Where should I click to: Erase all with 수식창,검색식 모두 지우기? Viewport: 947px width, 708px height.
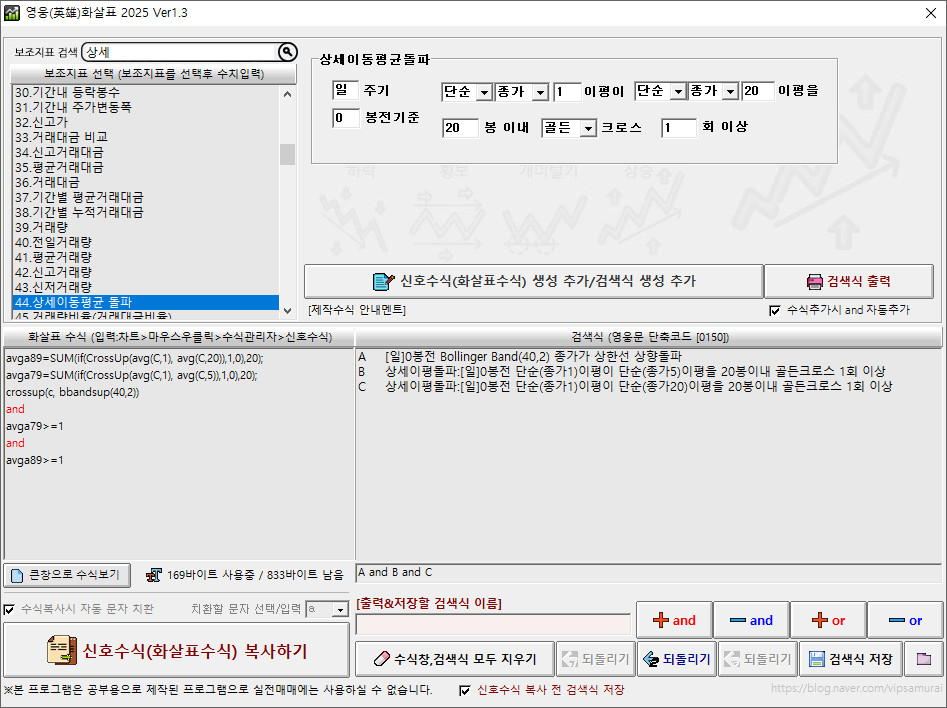tap(454, 659)
